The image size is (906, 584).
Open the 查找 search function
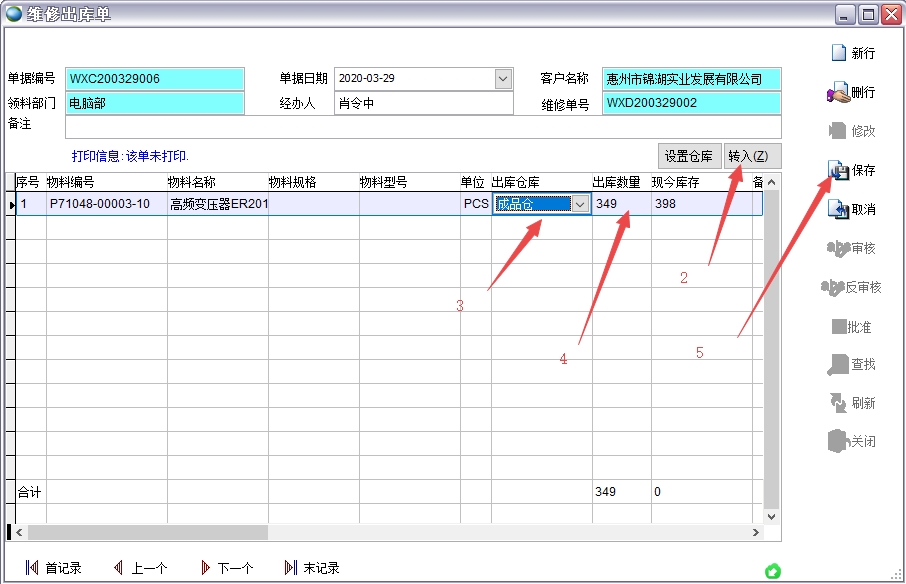(849, 365)
